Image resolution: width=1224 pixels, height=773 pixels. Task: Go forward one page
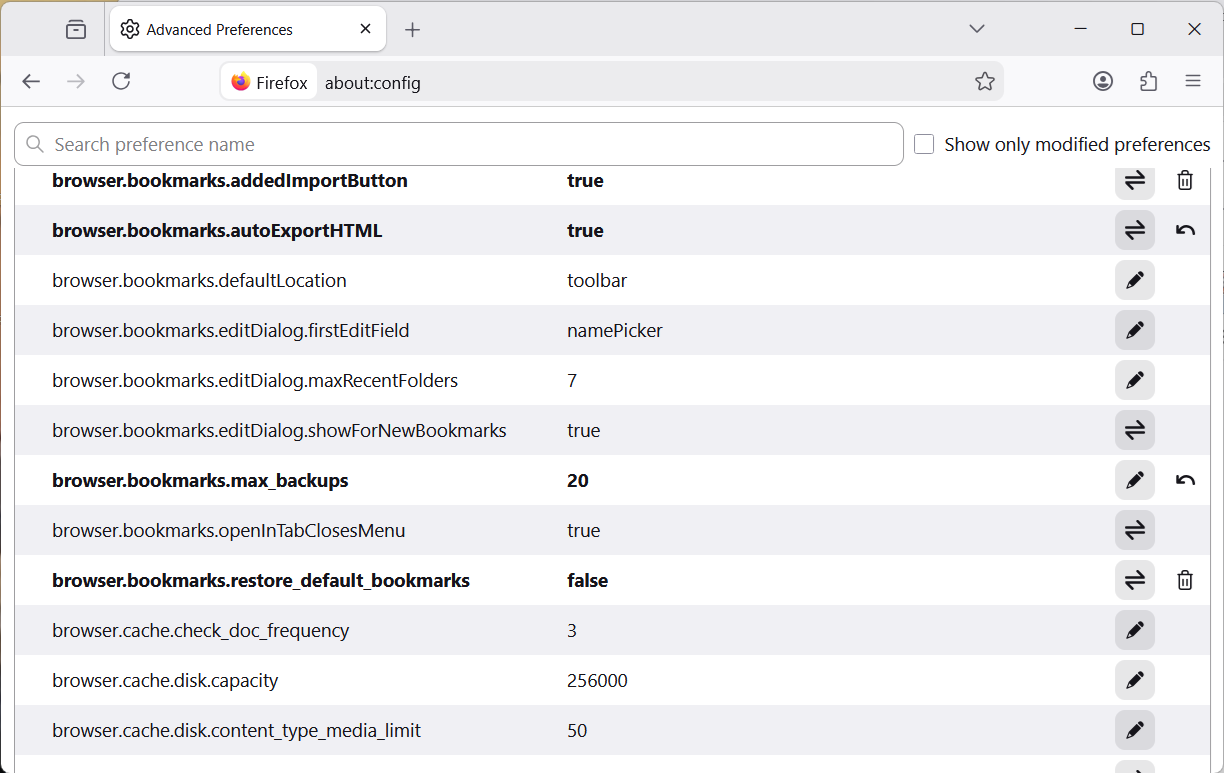76,82
